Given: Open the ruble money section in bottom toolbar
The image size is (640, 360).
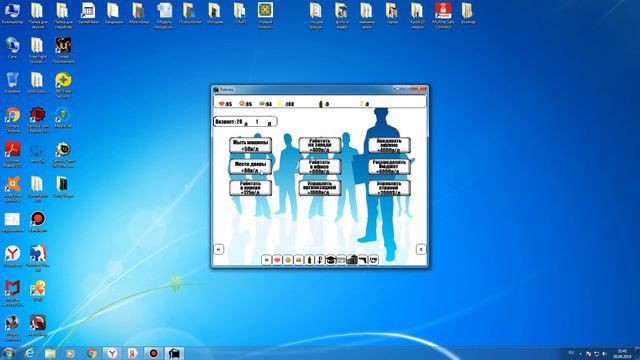Looking at the screenshot, I should 320,260.
